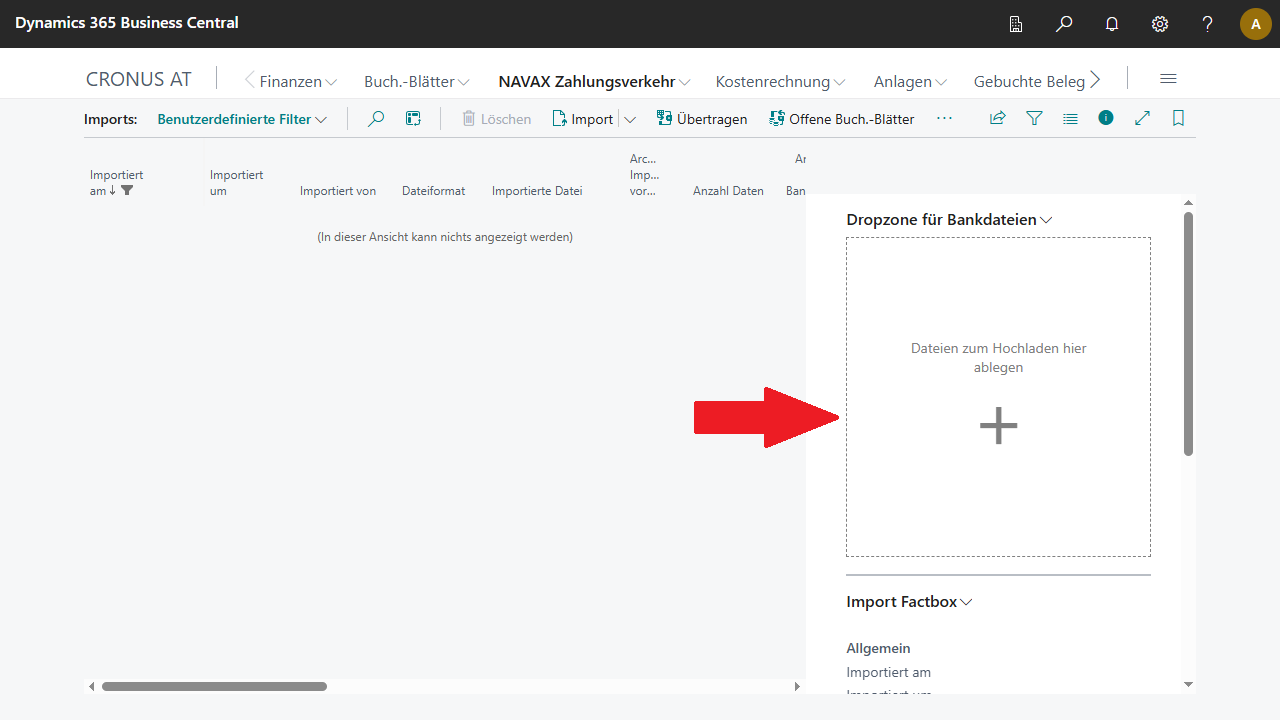Viewport: 1280px width, 720px height.
Task: Open the settings gear
Action: click(x=1160, y=24)
